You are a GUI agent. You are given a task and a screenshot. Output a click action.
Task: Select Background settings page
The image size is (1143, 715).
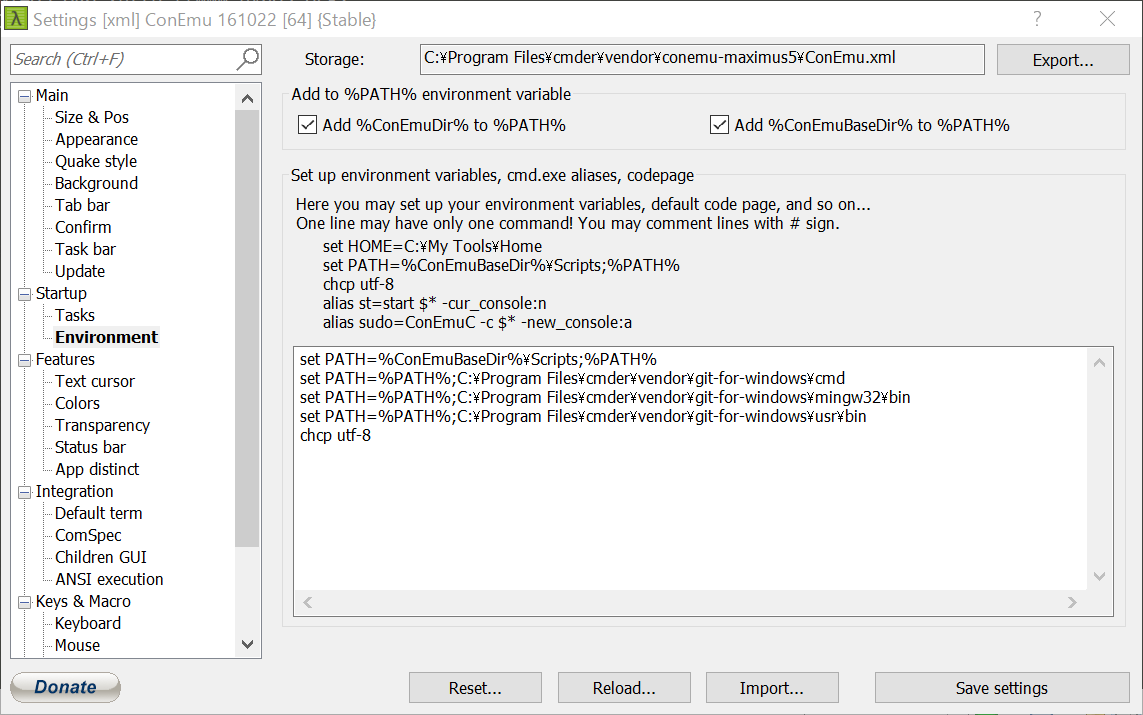(96, 183)
